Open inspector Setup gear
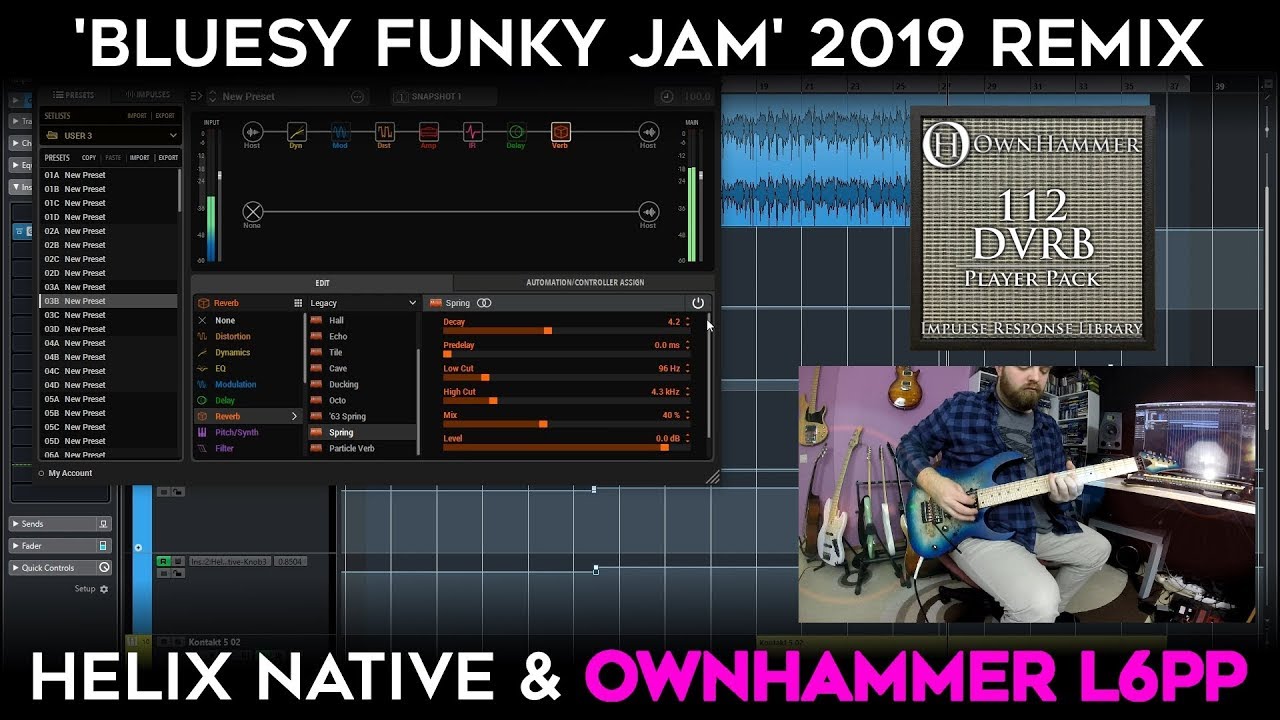 coord(104,589)
